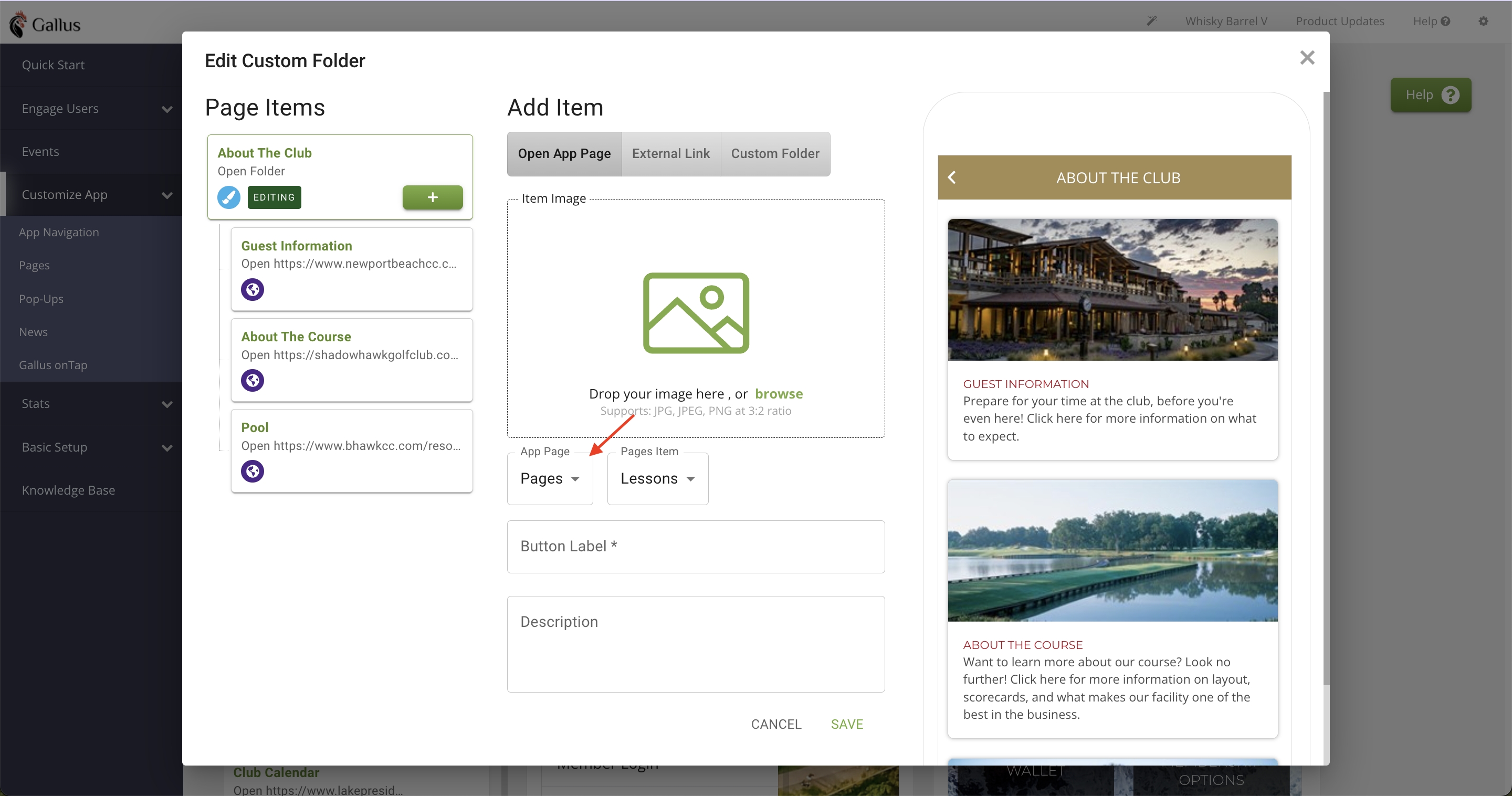Click the globe icon under Guest Information
1512x796 pixels.
pyautogui.click(x=253, y=289)
